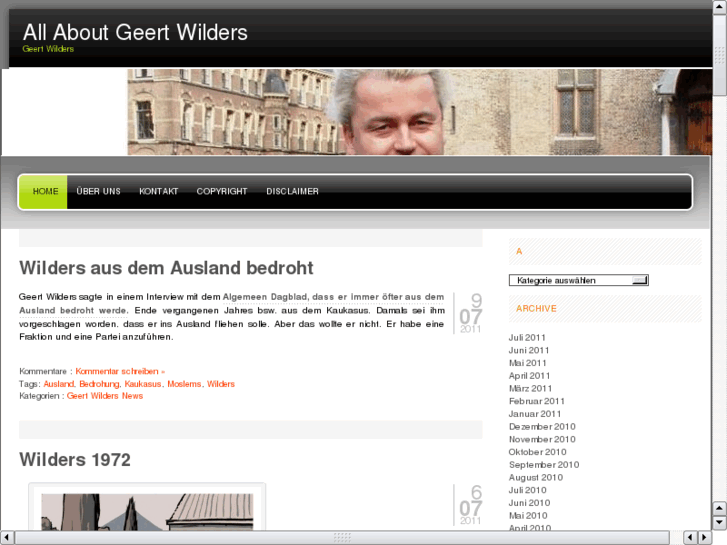The height and width of the screenshot is (545, 727).
Task: Select the Ausland tag
Action: tap(58, 384)
